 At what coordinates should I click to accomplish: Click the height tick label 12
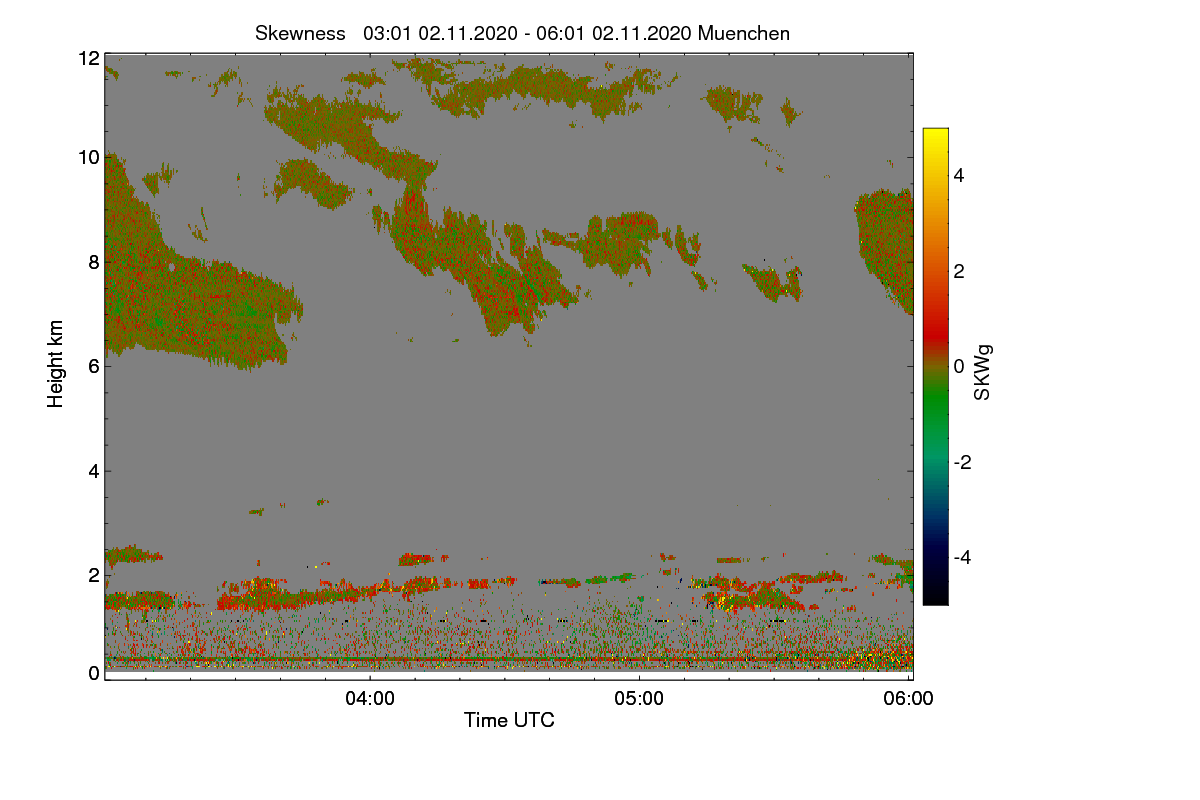88,59
